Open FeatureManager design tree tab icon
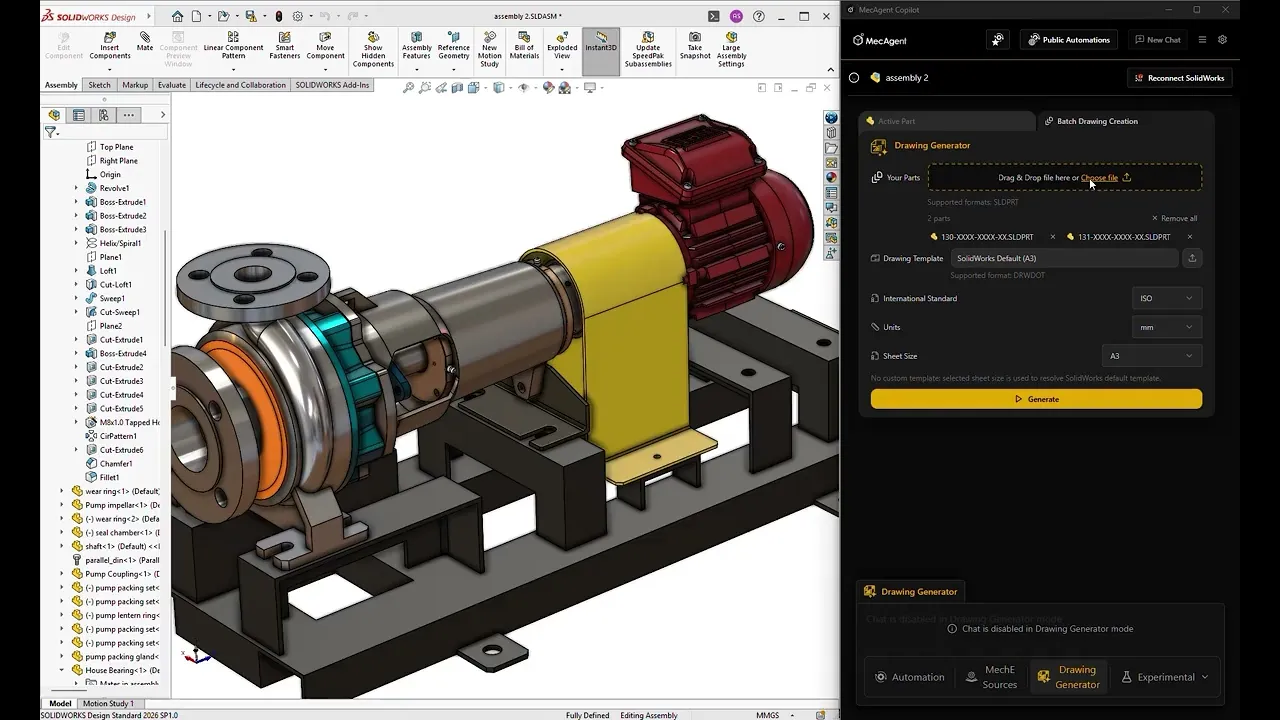The width and height of the screenshot is (1280, 720). (x=54, y=115)
